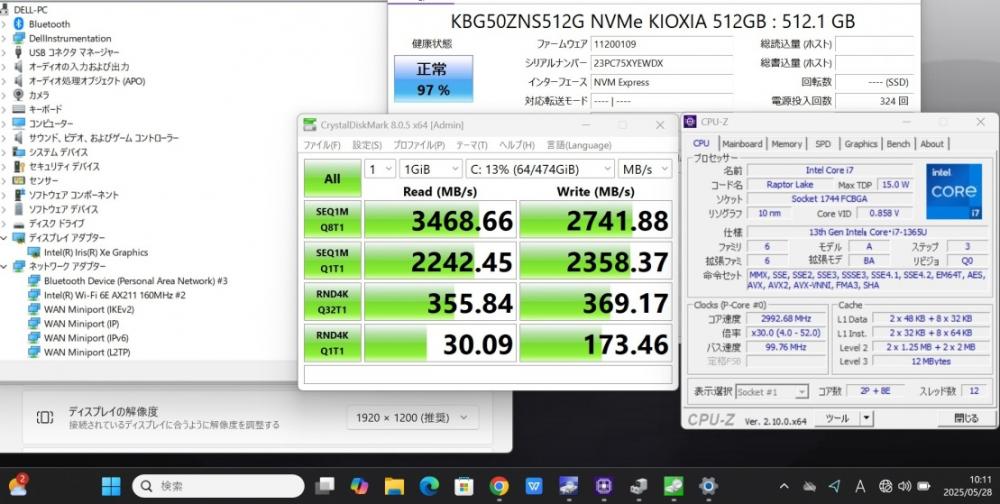Screen dimensions: 1000x504
Task: Run the RND4K Q32T1 test
Action: (x=332, y=302)
